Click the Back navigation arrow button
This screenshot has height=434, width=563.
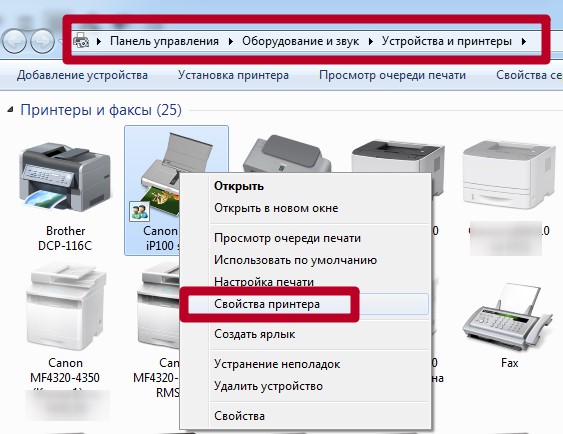pyautogui.click(x=14, y=41)
